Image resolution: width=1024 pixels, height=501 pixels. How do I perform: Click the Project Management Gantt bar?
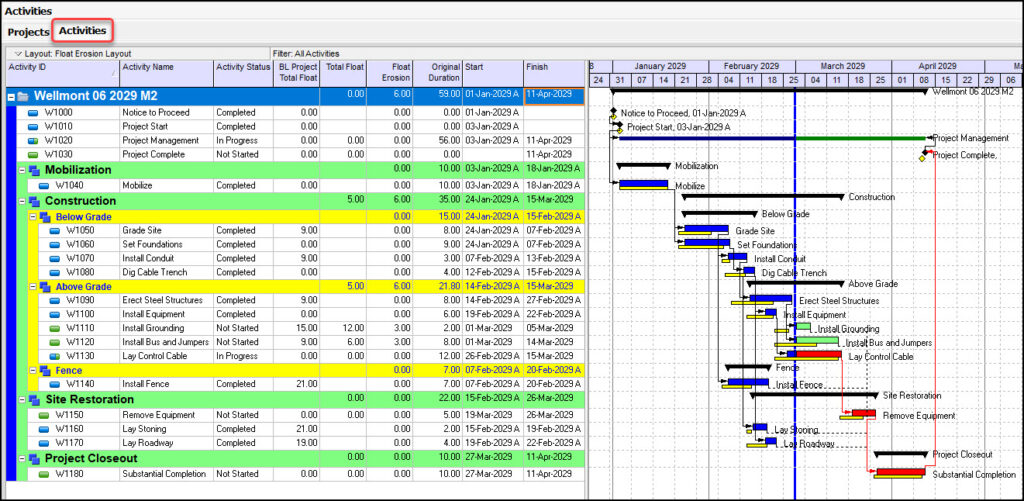[x=772, y=138]
